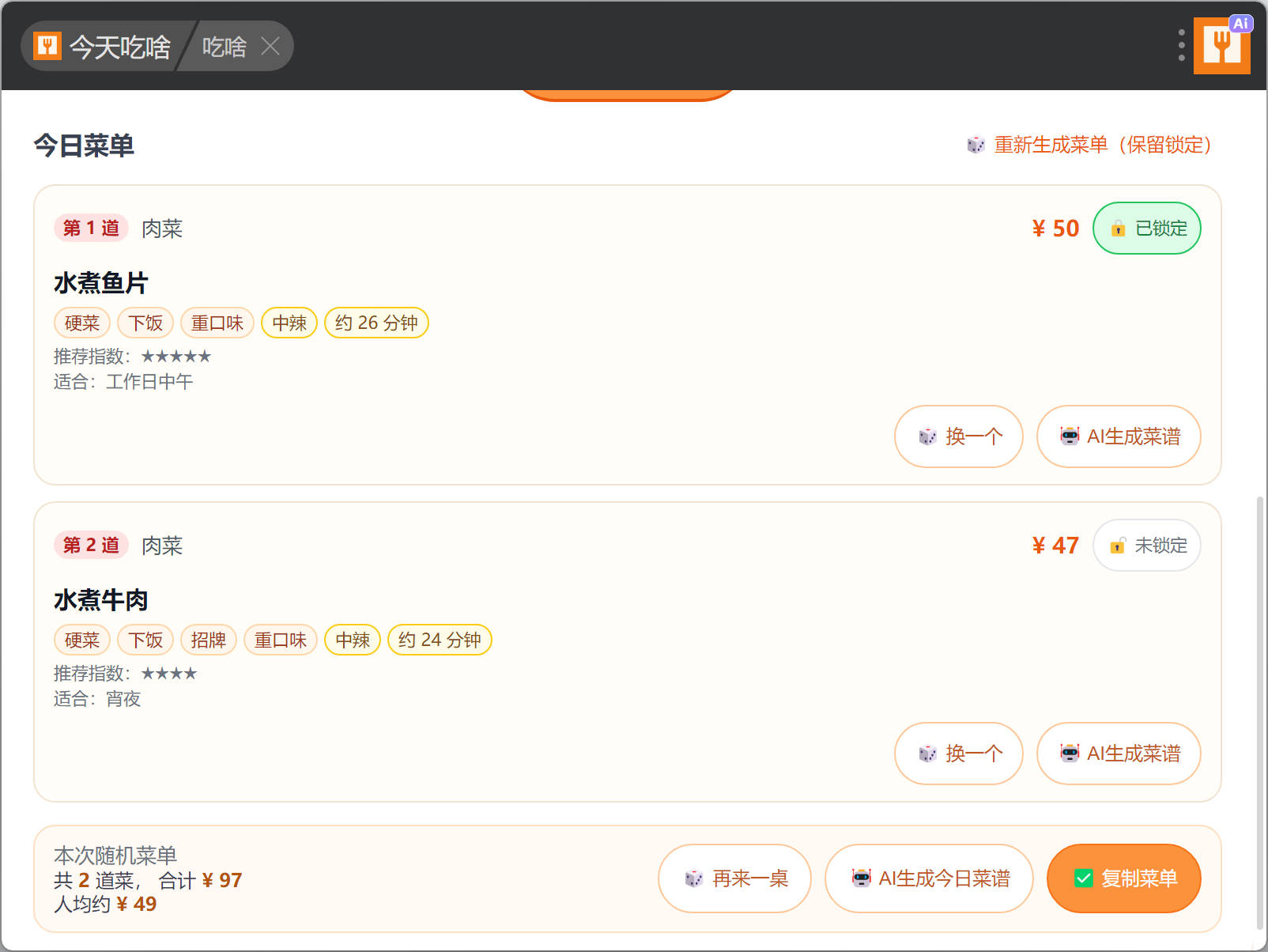This screenshot has height=952, width=1268.
Task: Click AI生成今日菜谱 button
Action: (x=929, y=878)
